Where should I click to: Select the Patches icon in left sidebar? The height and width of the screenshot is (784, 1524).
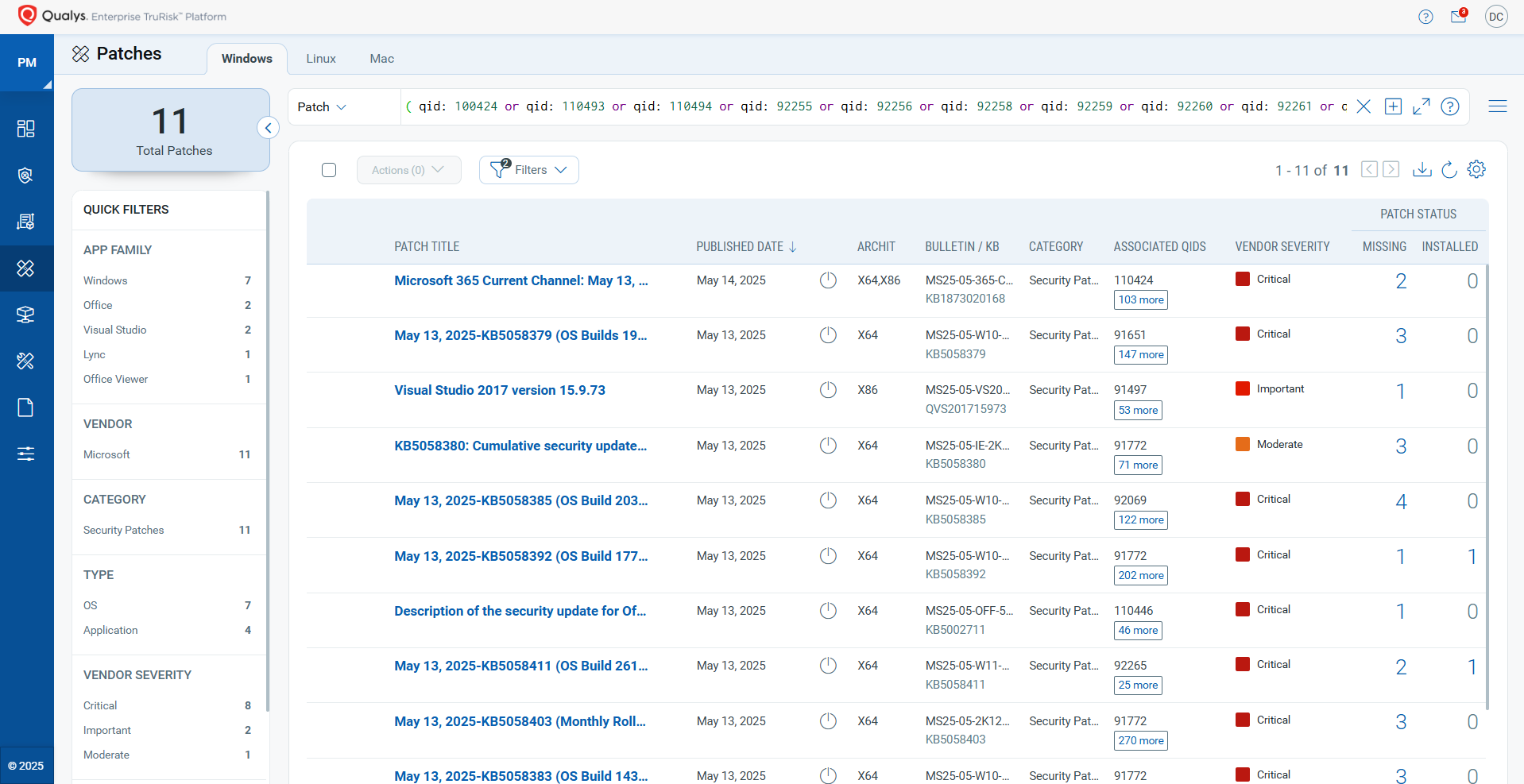[25, 268]
